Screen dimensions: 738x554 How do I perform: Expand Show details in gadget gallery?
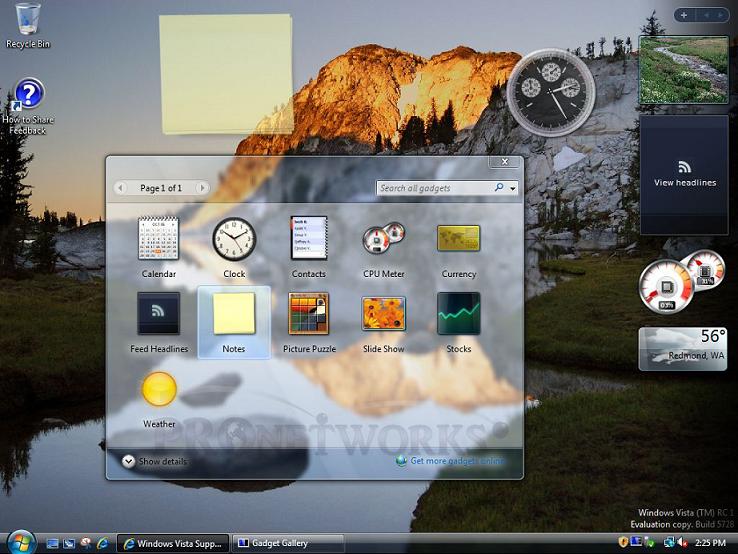pos(155,461)
